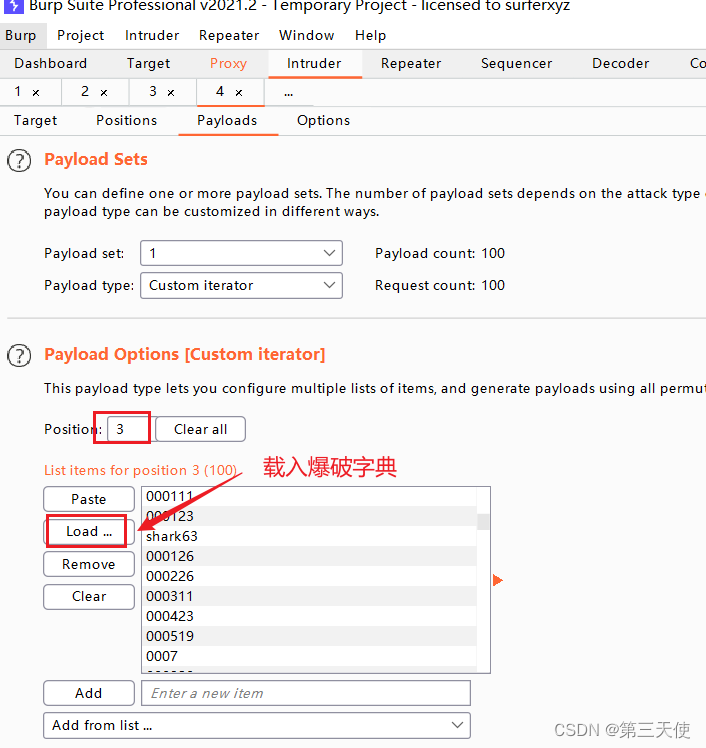Open the Window menu

point(306,35)
